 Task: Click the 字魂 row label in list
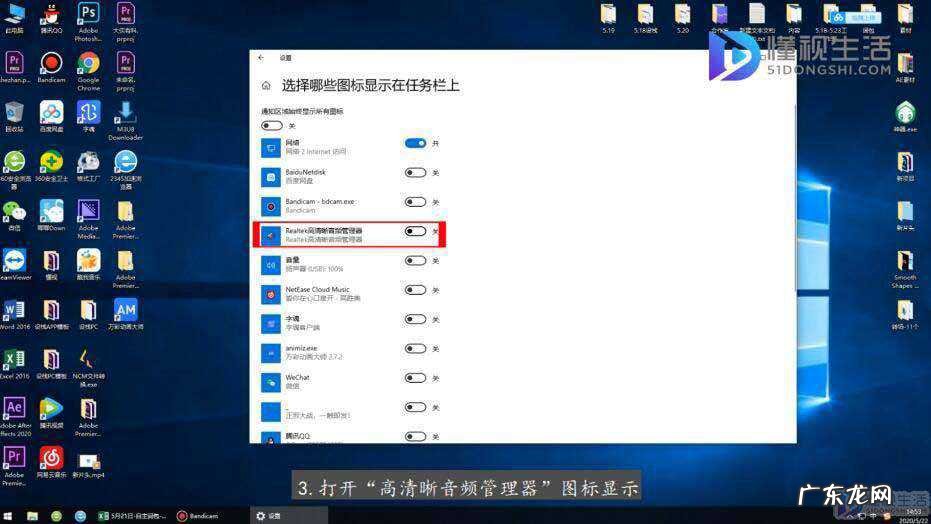(293, 319)
